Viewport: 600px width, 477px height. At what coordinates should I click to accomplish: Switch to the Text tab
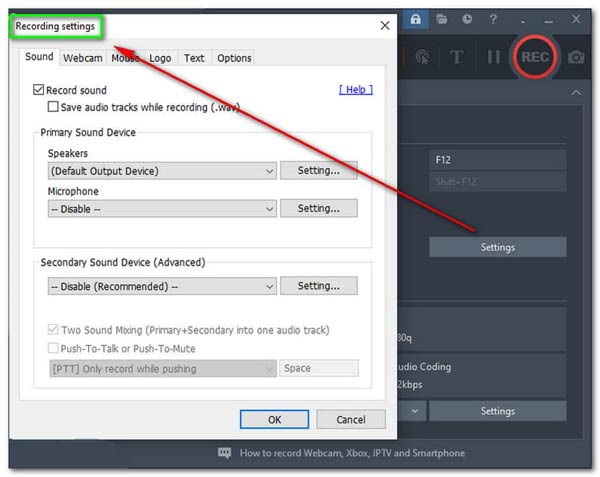point(194,58)
